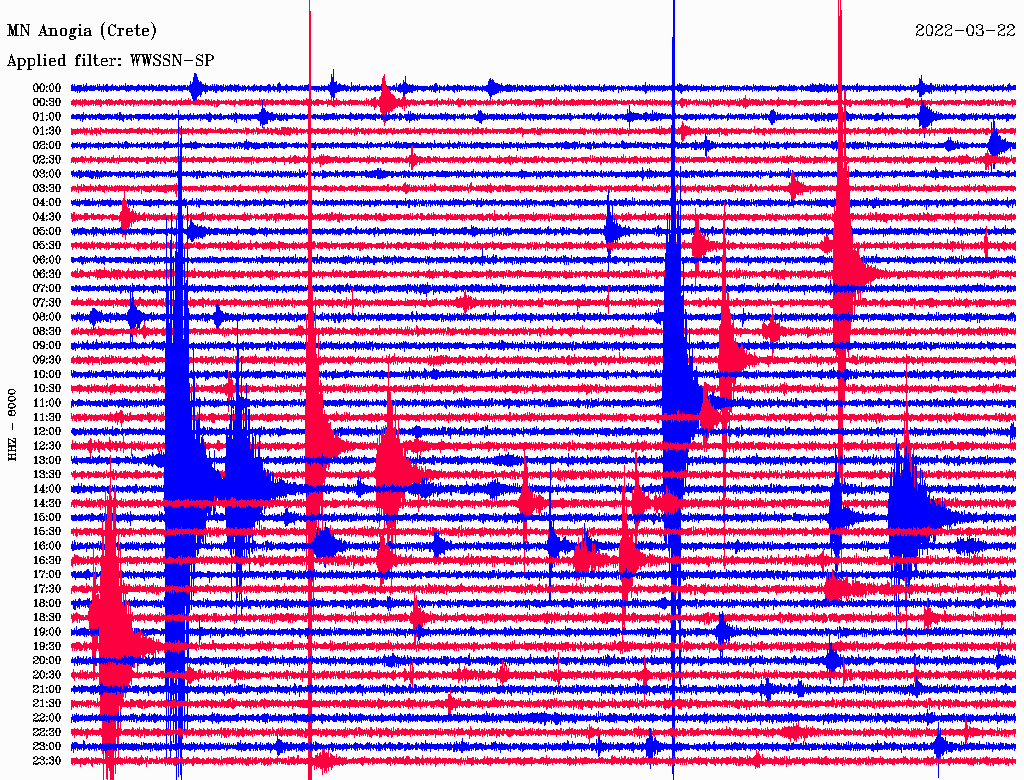Select the 18:30 time row label
1024x780 pixels.
[x=47, y=618]
